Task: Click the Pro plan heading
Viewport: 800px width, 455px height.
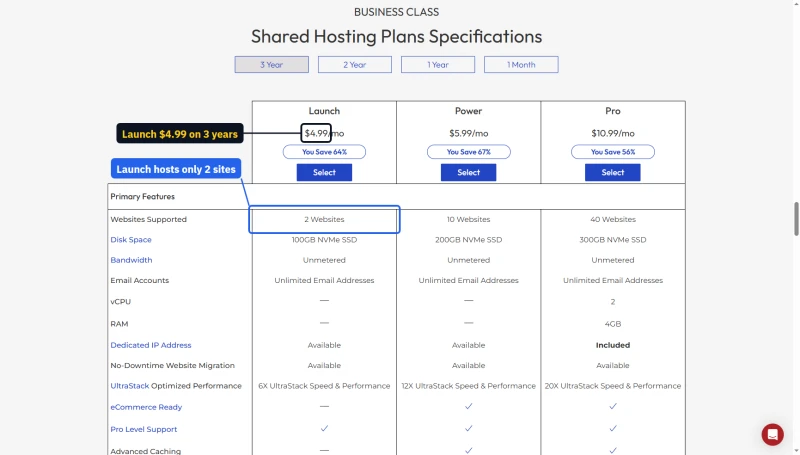Action: point(613,111)
